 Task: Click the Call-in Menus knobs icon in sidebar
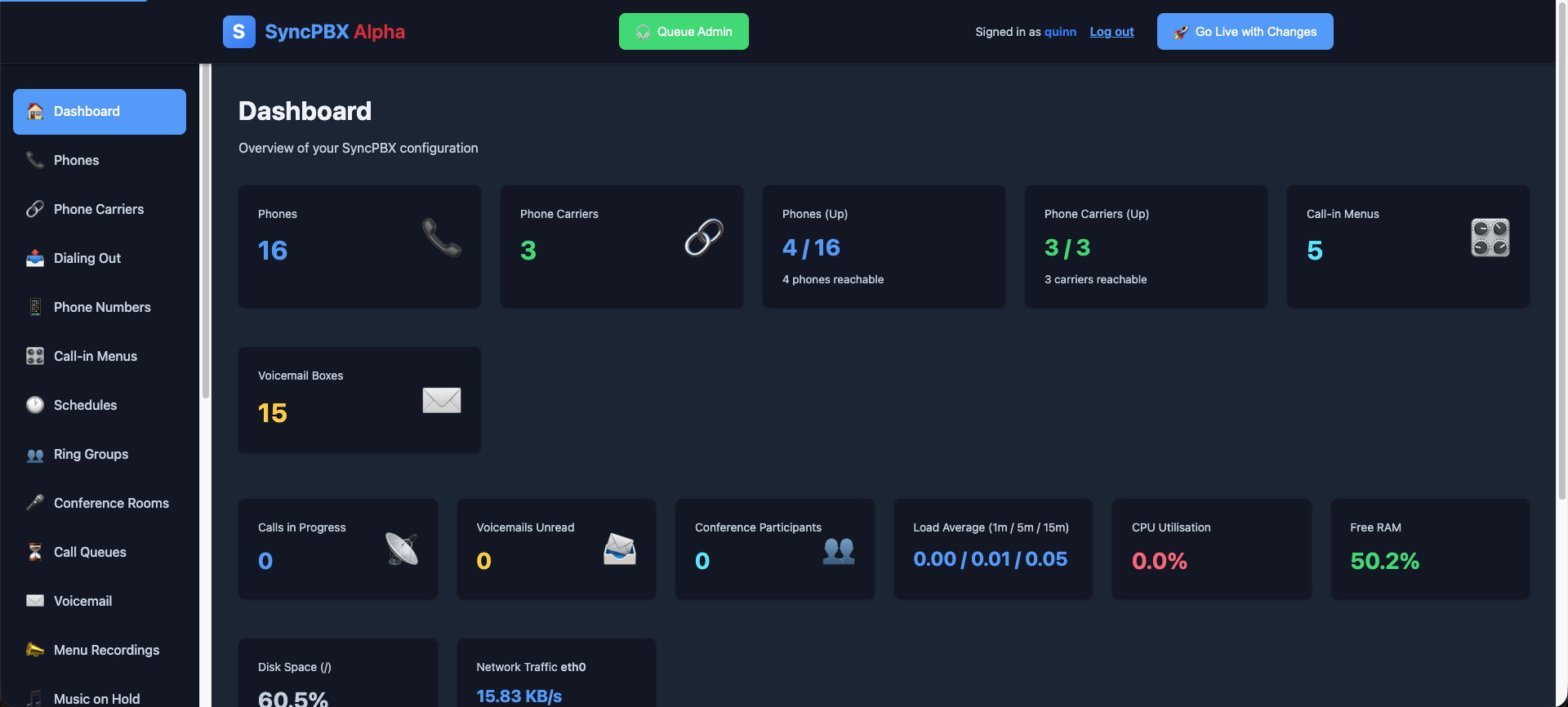point(35,356)
